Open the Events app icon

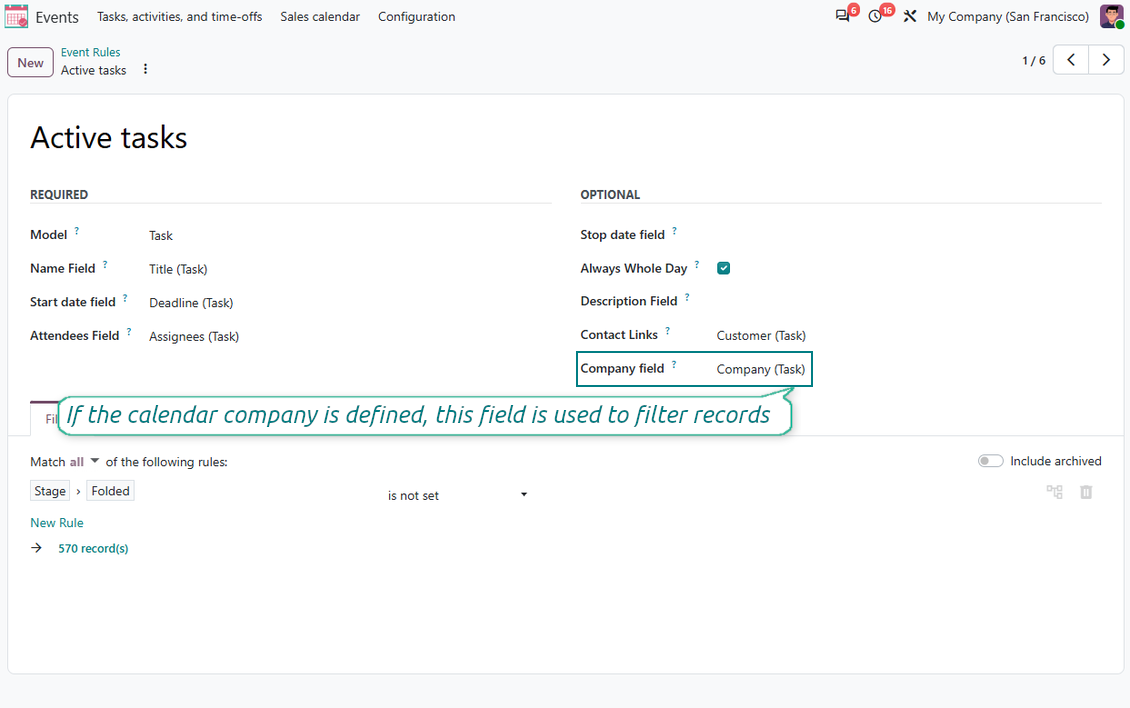[x=16, y=16]
